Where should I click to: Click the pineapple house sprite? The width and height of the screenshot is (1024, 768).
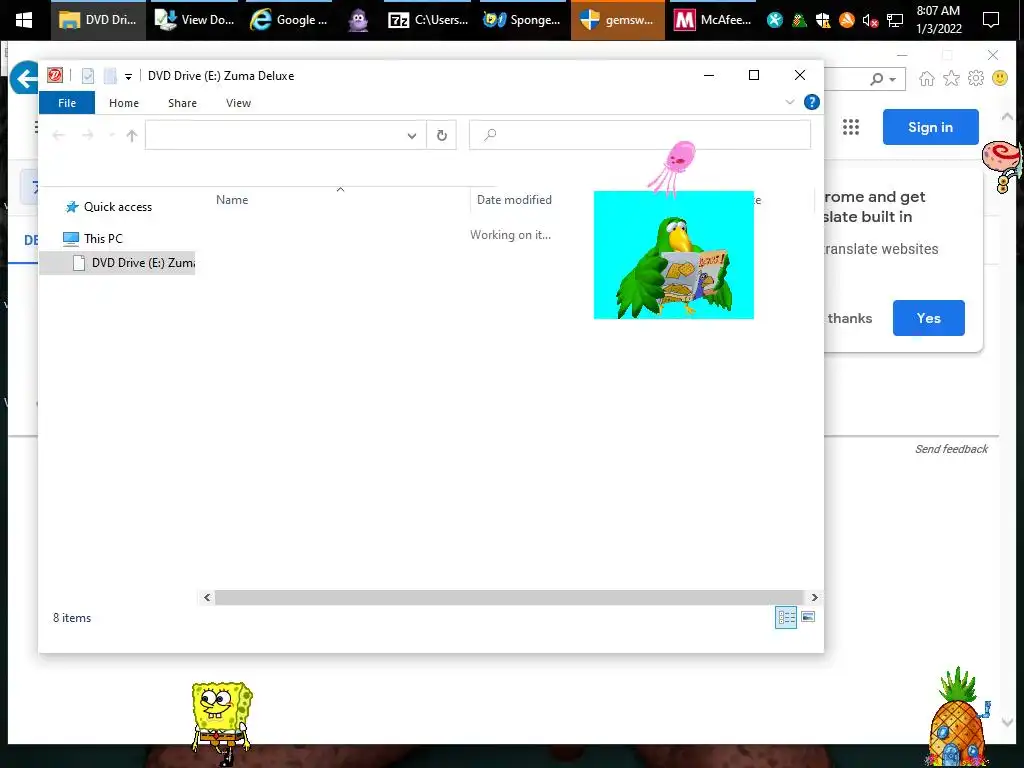(959, 717)
